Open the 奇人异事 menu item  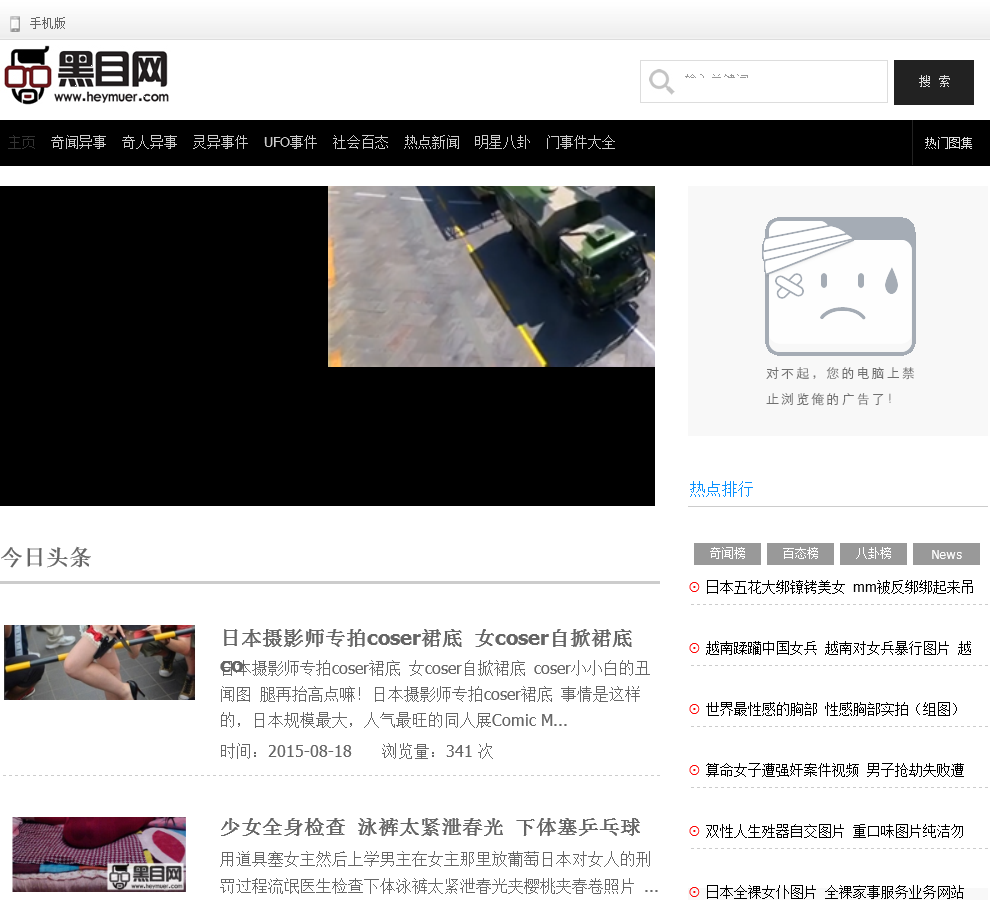pos(150,143)
